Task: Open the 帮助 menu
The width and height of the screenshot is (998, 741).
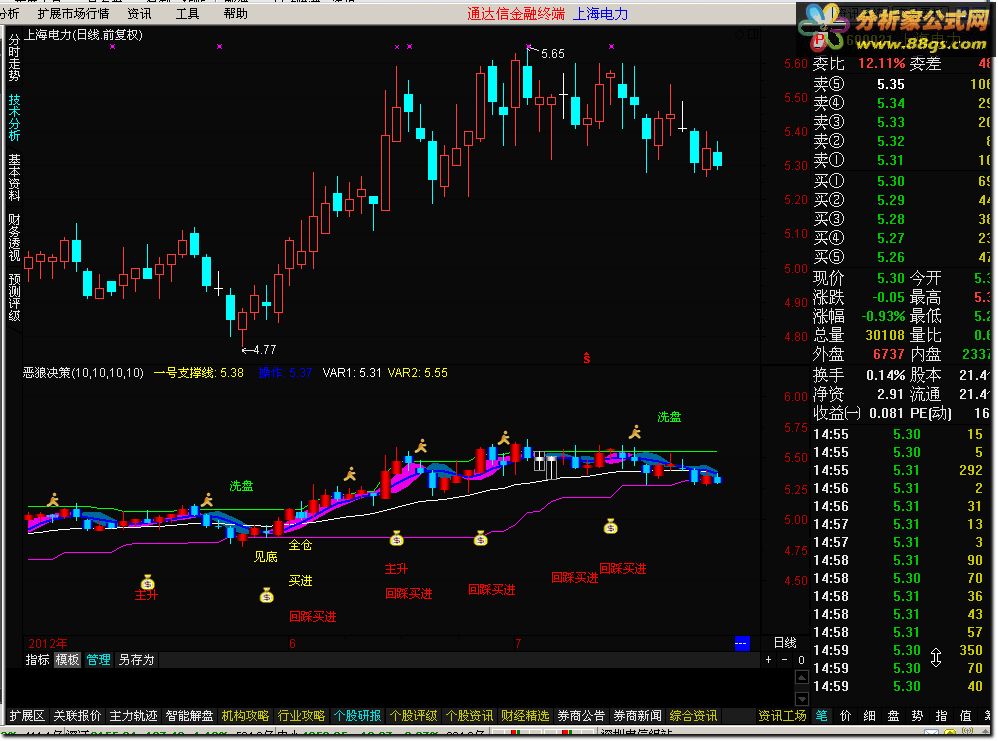Action: tap(235, 13)
